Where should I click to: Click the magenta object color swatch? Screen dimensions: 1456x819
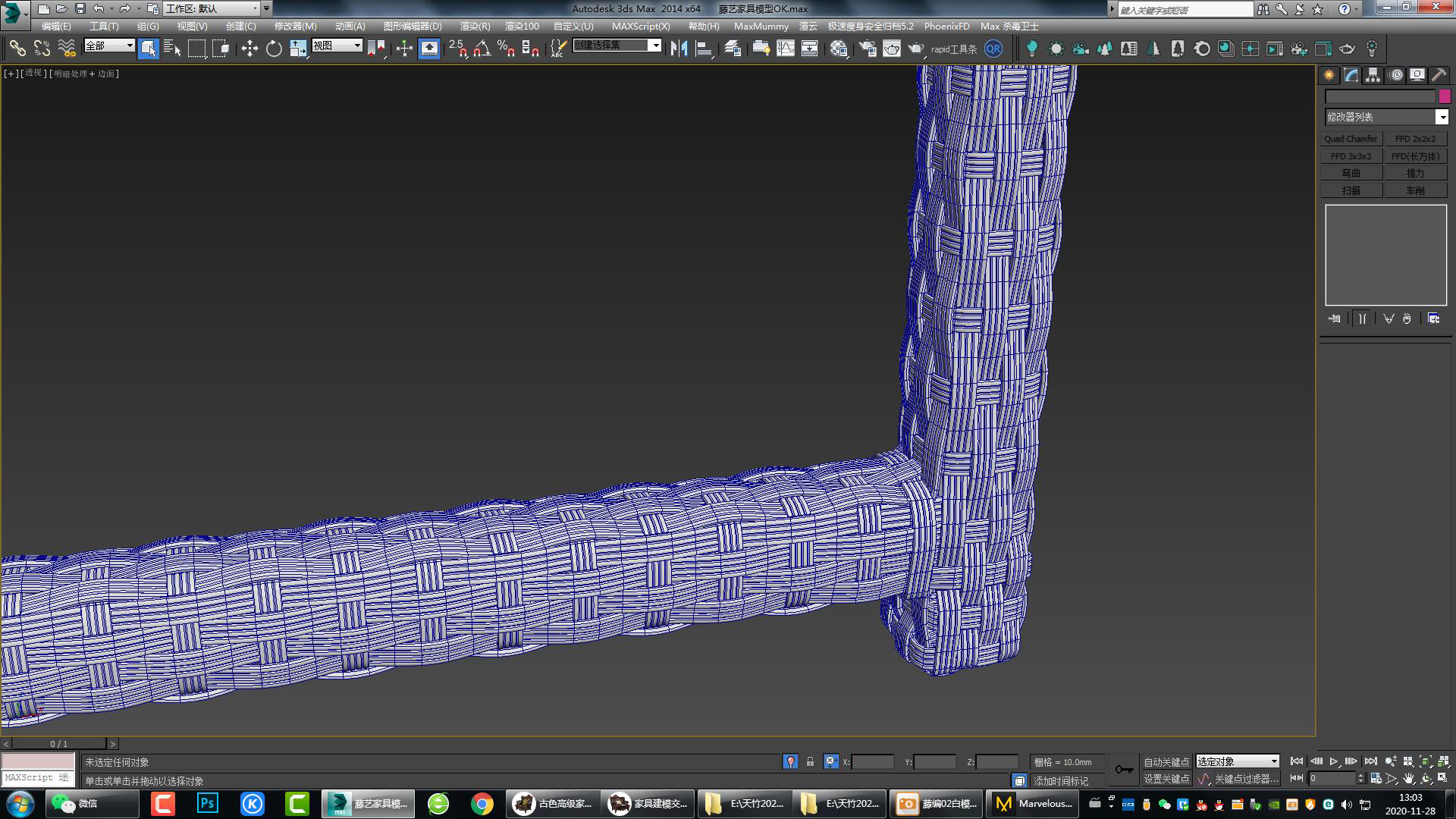point(1445,96)
